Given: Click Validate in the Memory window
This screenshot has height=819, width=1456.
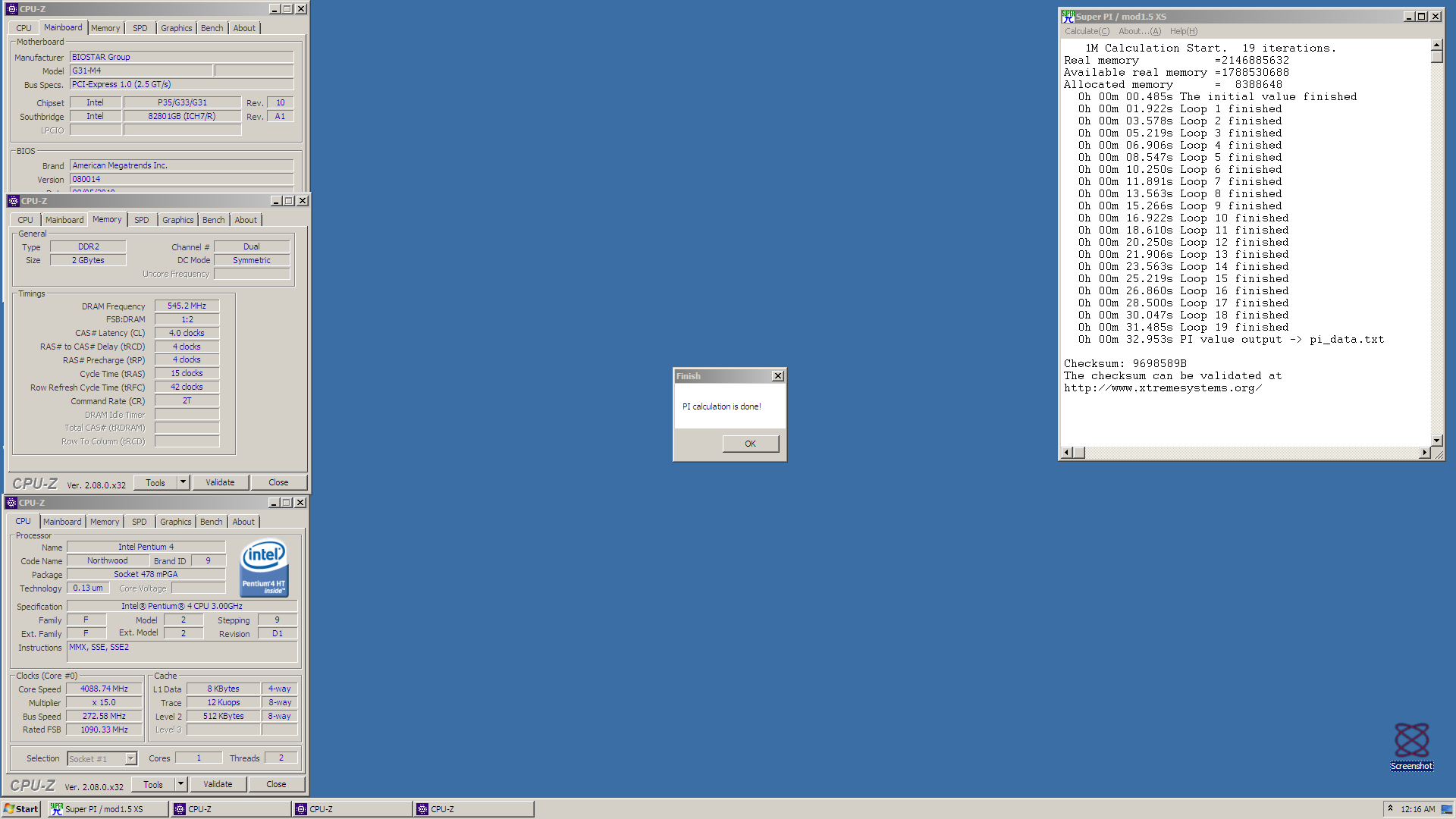Looking at the screenshot, I should tap(220, 482).
